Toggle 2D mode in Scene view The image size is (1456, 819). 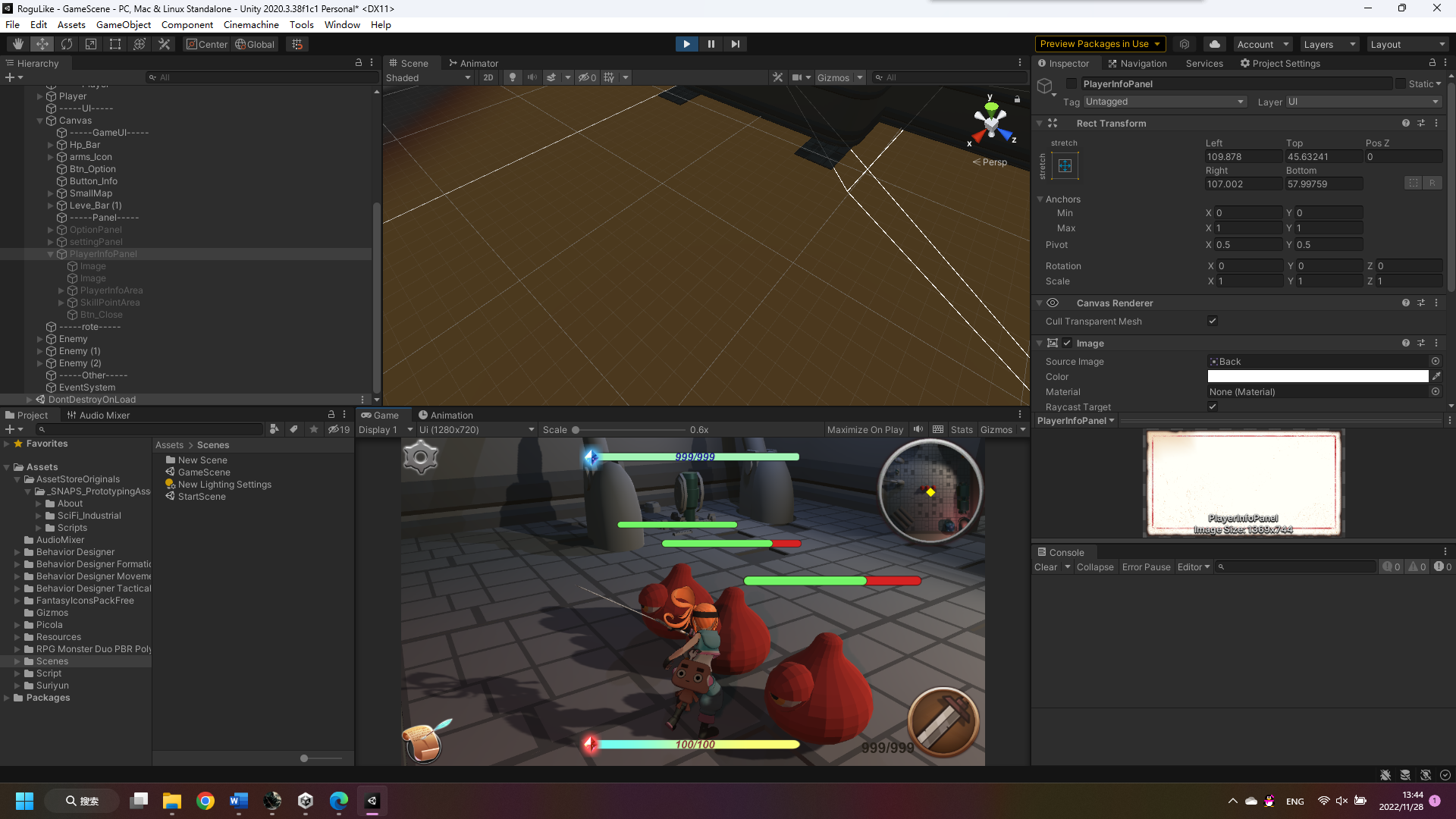488,77
